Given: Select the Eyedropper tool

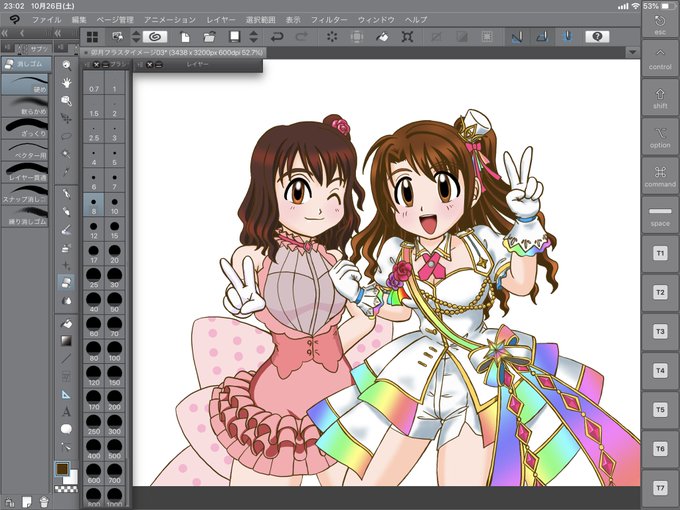Looking at the screenshot, I should point(66,172).
